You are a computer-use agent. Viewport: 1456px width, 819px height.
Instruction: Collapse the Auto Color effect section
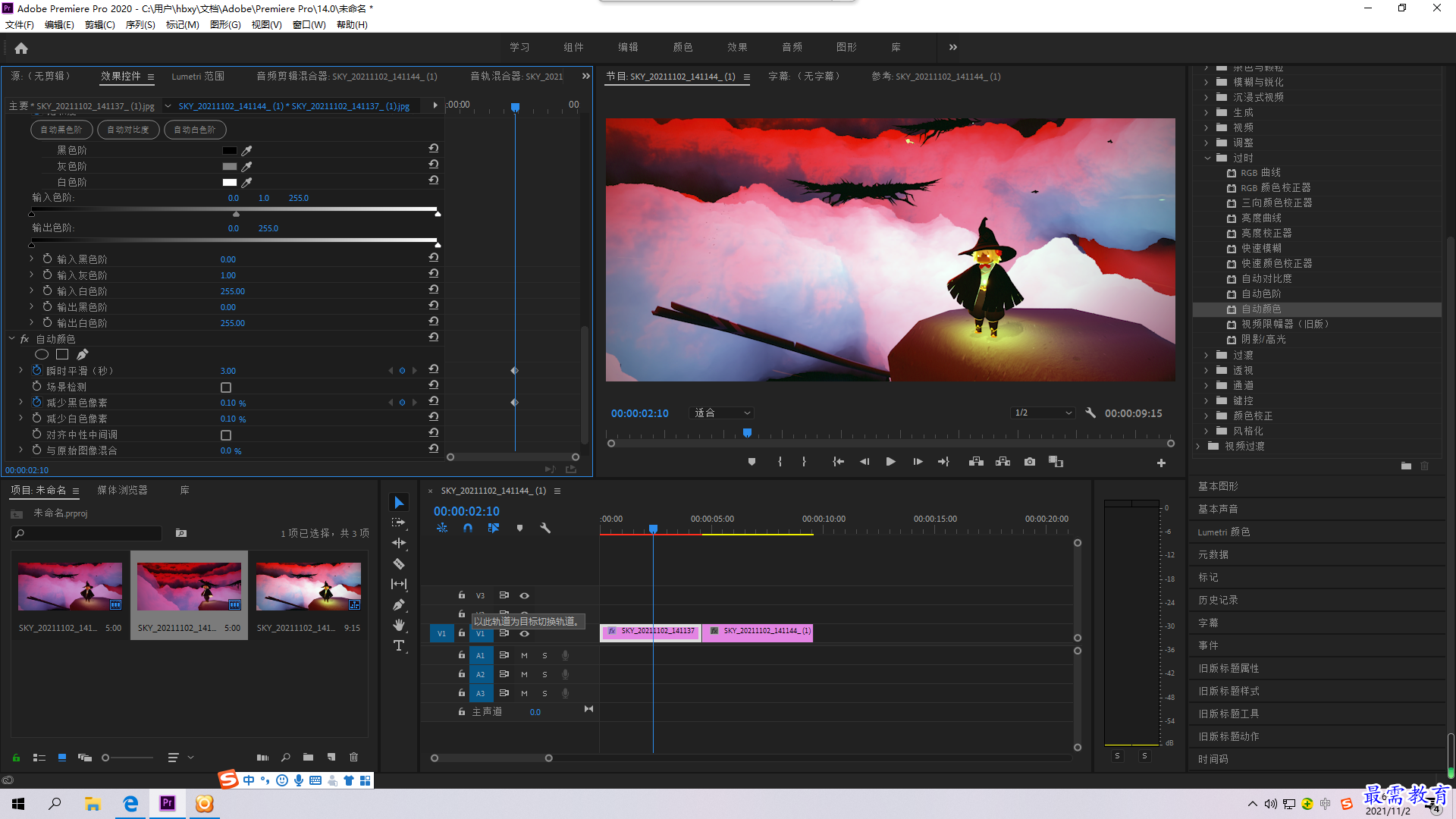[11, 339]
